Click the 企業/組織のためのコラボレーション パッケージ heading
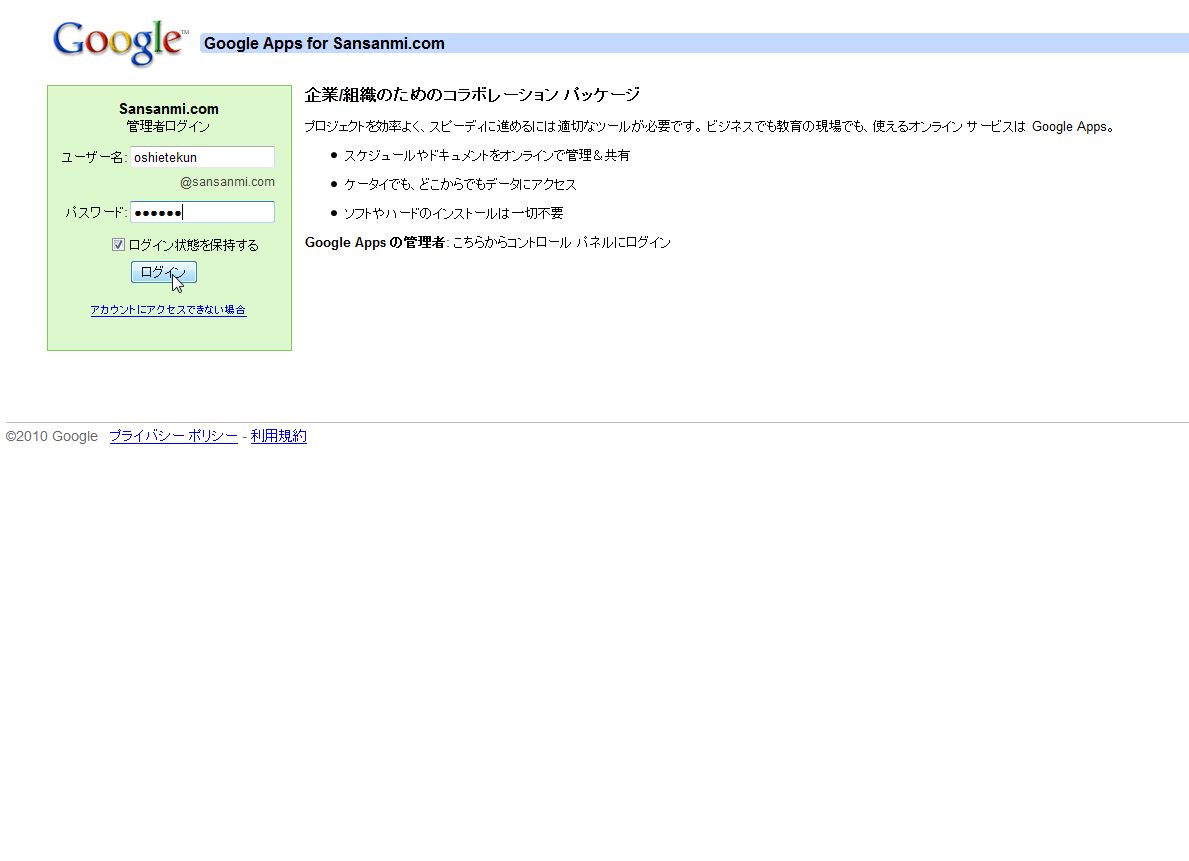The width and height of the screenshot is (1189, 861). (x=472, y=95)
